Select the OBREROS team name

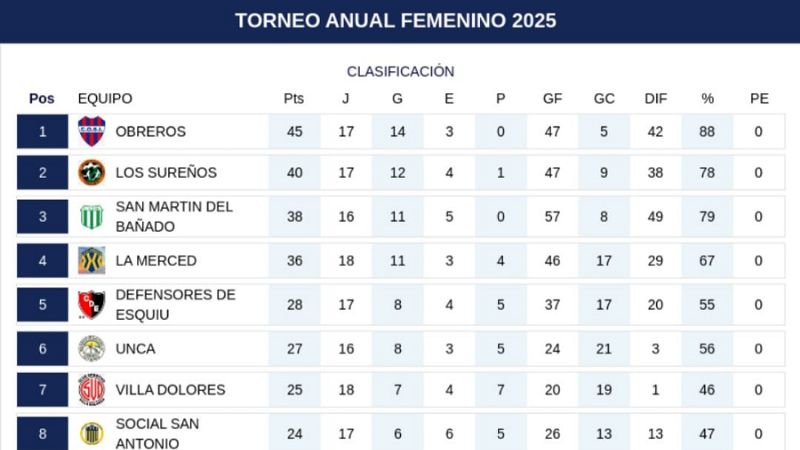(x=150, y=131)
